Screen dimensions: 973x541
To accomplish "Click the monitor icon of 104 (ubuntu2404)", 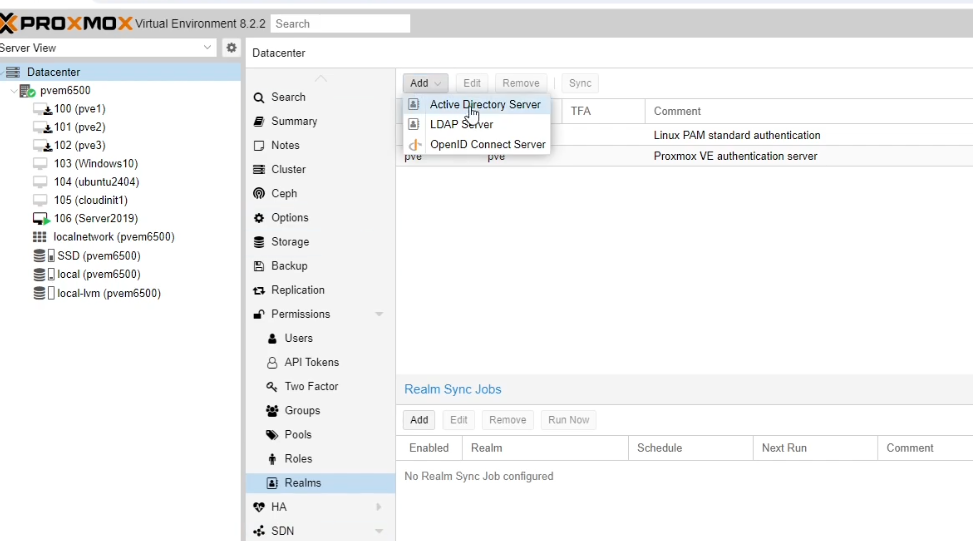I will (x=40, y=182).
